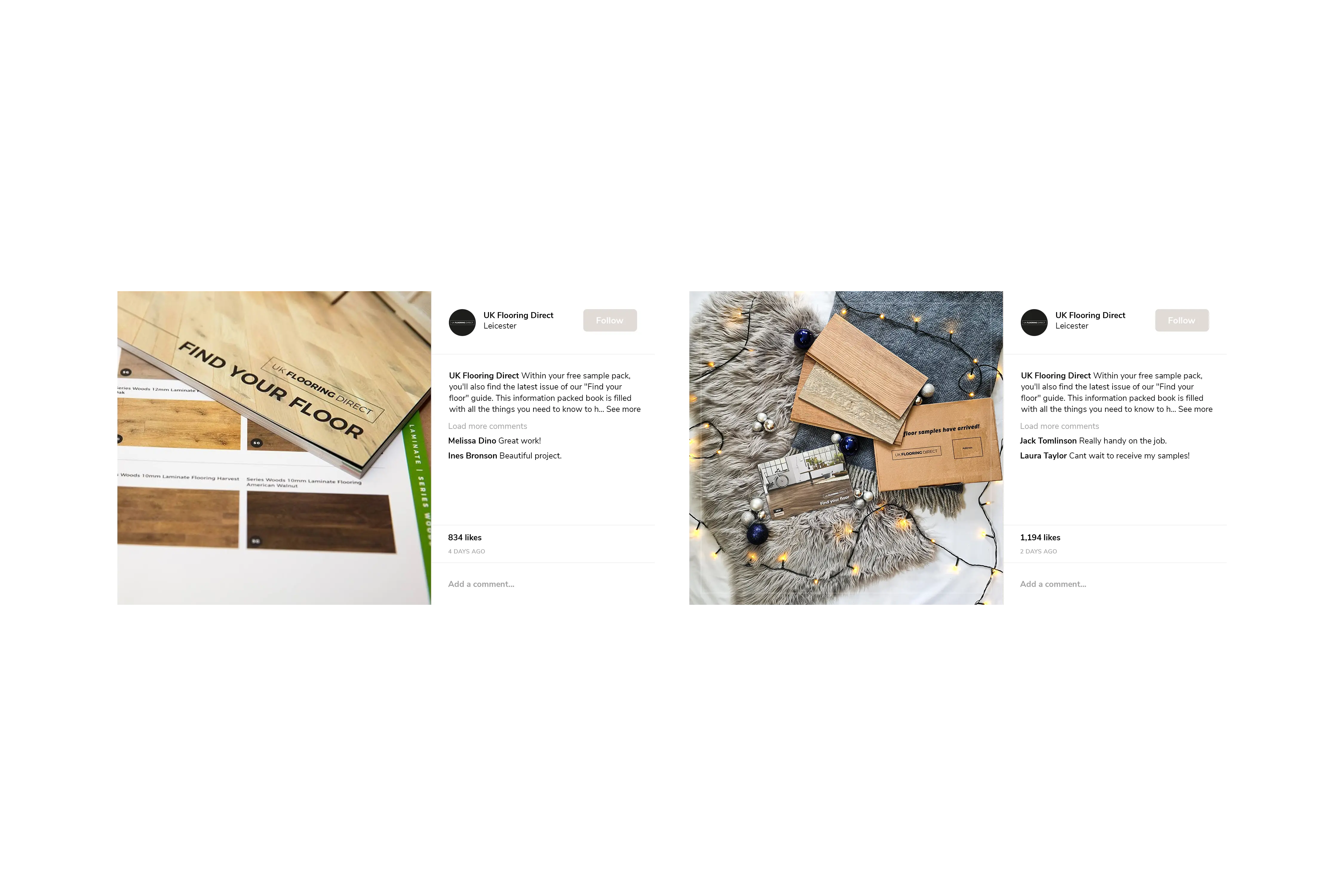Open Laura Taylor's commenter profile
Image resolution: width=1344 pixels, height=896 pixels.
pyautogui.click(x=1044, y=455)
